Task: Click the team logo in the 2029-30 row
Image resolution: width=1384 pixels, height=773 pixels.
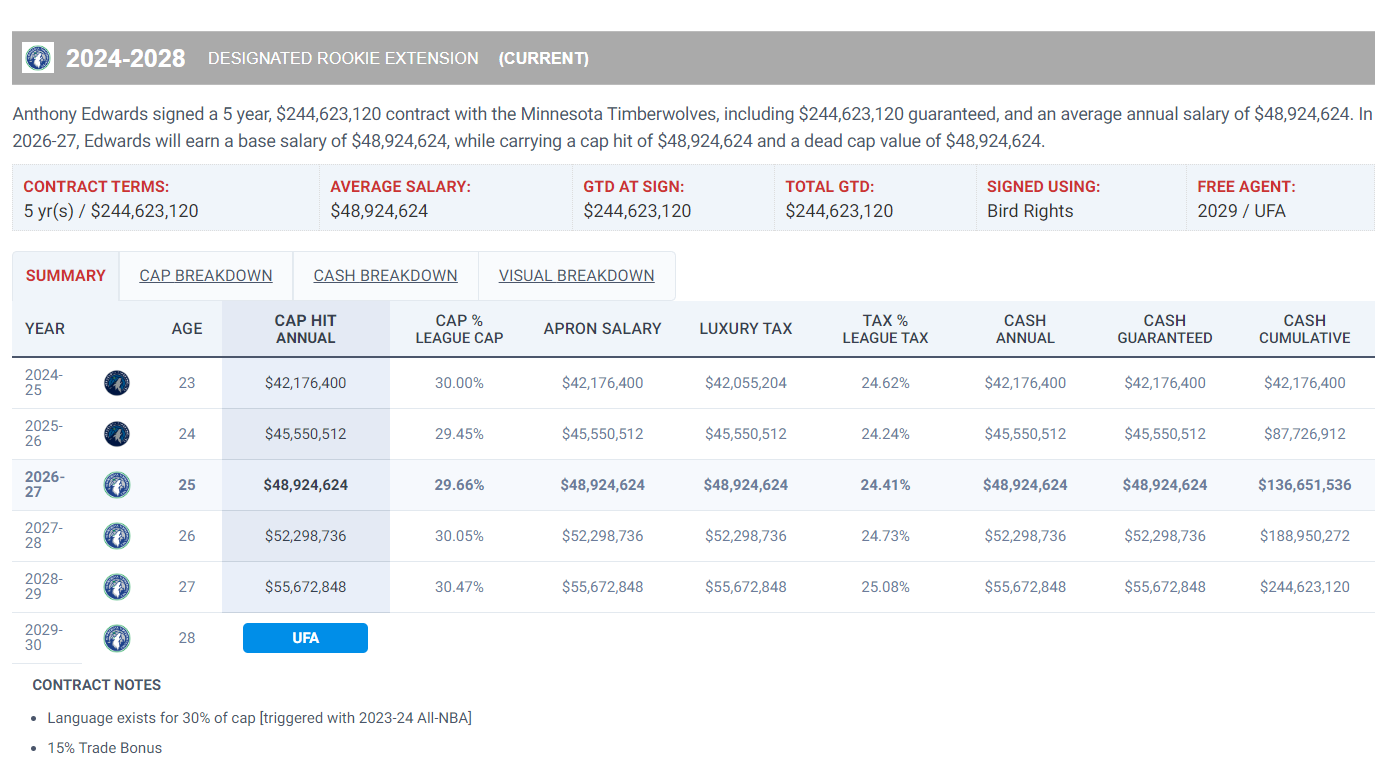Action: pos(117,638)
